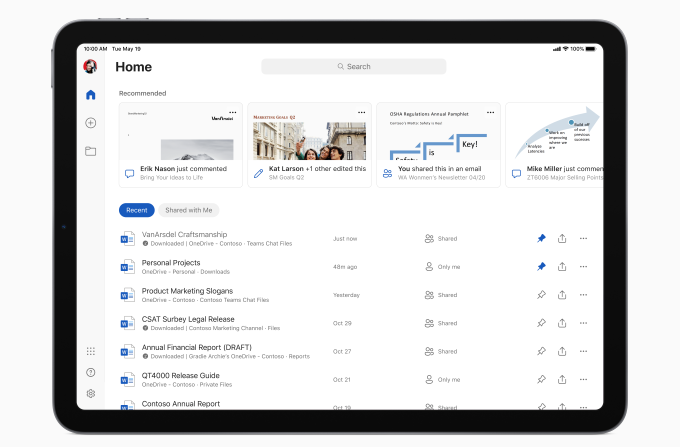
Task: Open the Marketing Goals Q2 card thumbnail
Action: click(309, 132)
